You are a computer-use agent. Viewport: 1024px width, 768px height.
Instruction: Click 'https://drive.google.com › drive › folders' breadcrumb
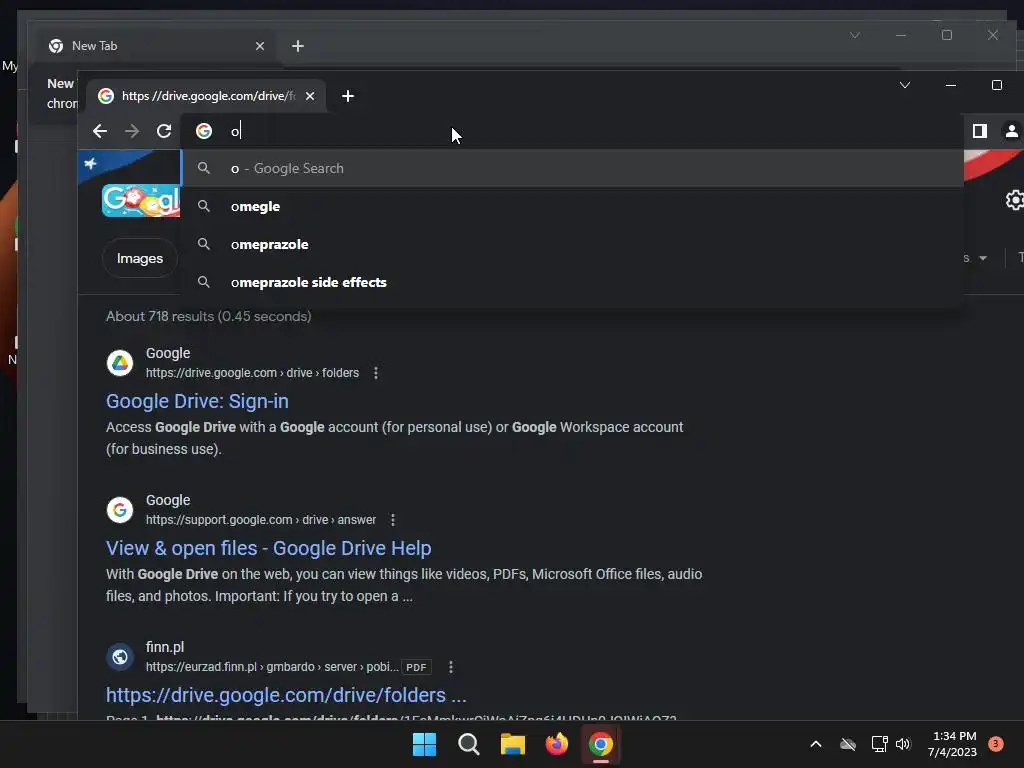[x=252, y=373]
